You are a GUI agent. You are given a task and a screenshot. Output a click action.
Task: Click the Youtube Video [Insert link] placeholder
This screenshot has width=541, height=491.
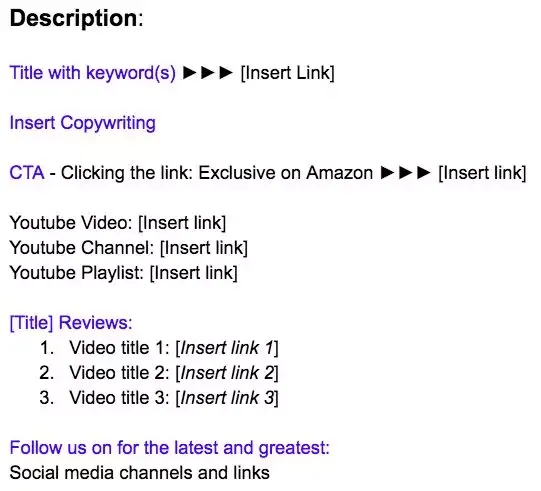pyautogui.click(x=182, y=223)
